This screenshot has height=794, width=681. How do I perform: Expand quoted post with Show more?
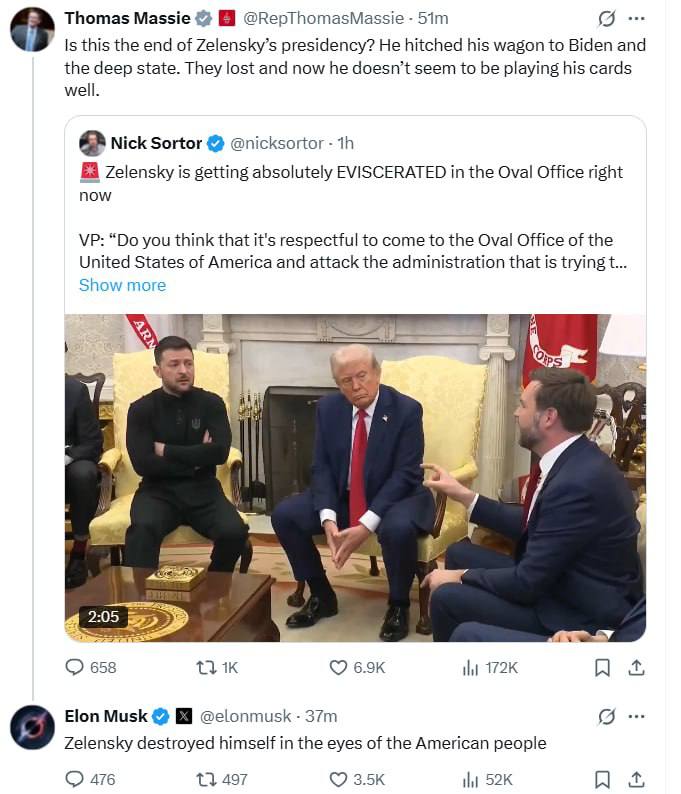pyautogui.click(x=122, y=285)
